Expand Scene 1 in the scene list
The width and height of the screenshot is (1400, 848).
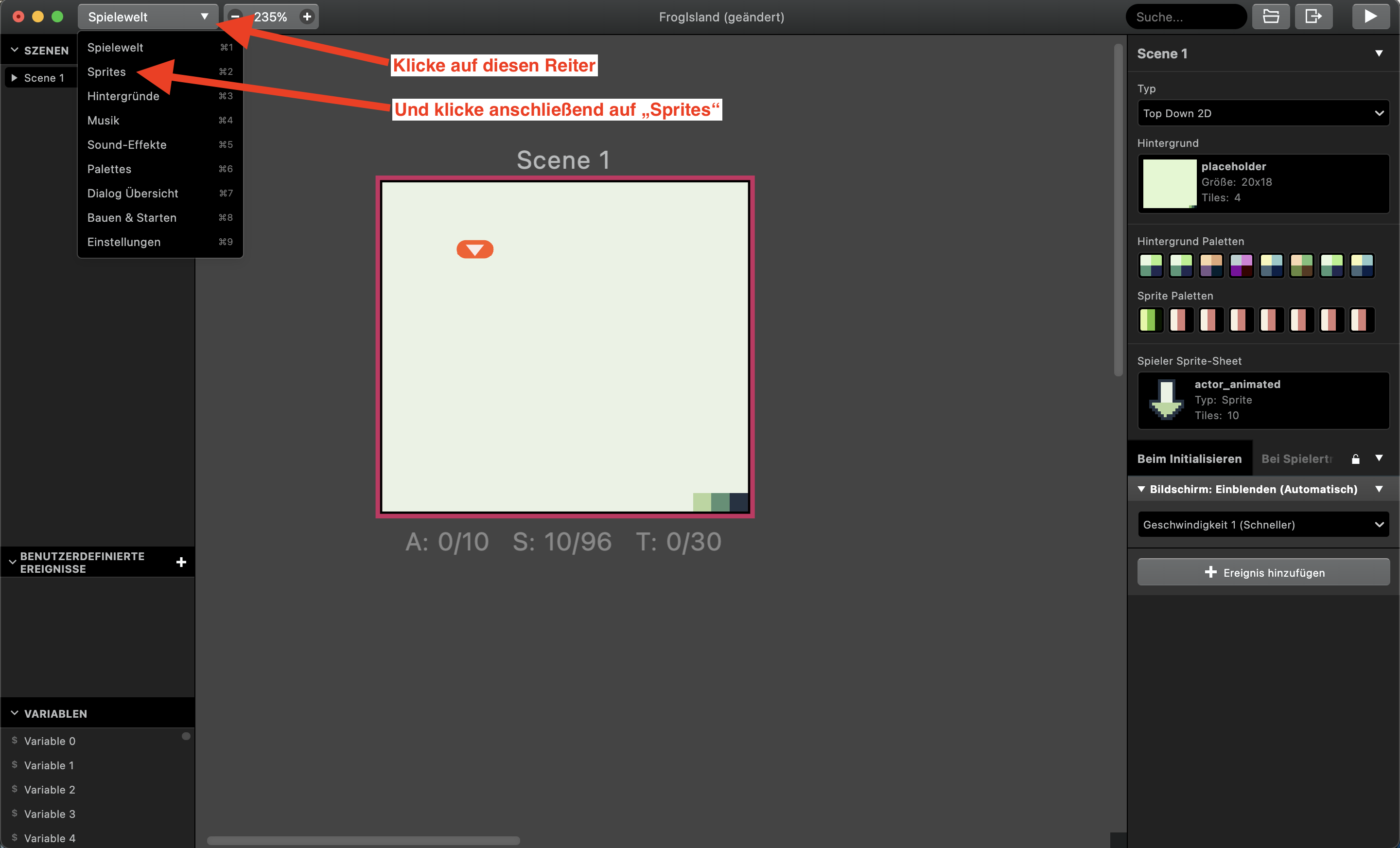click(x=14, y=78)
